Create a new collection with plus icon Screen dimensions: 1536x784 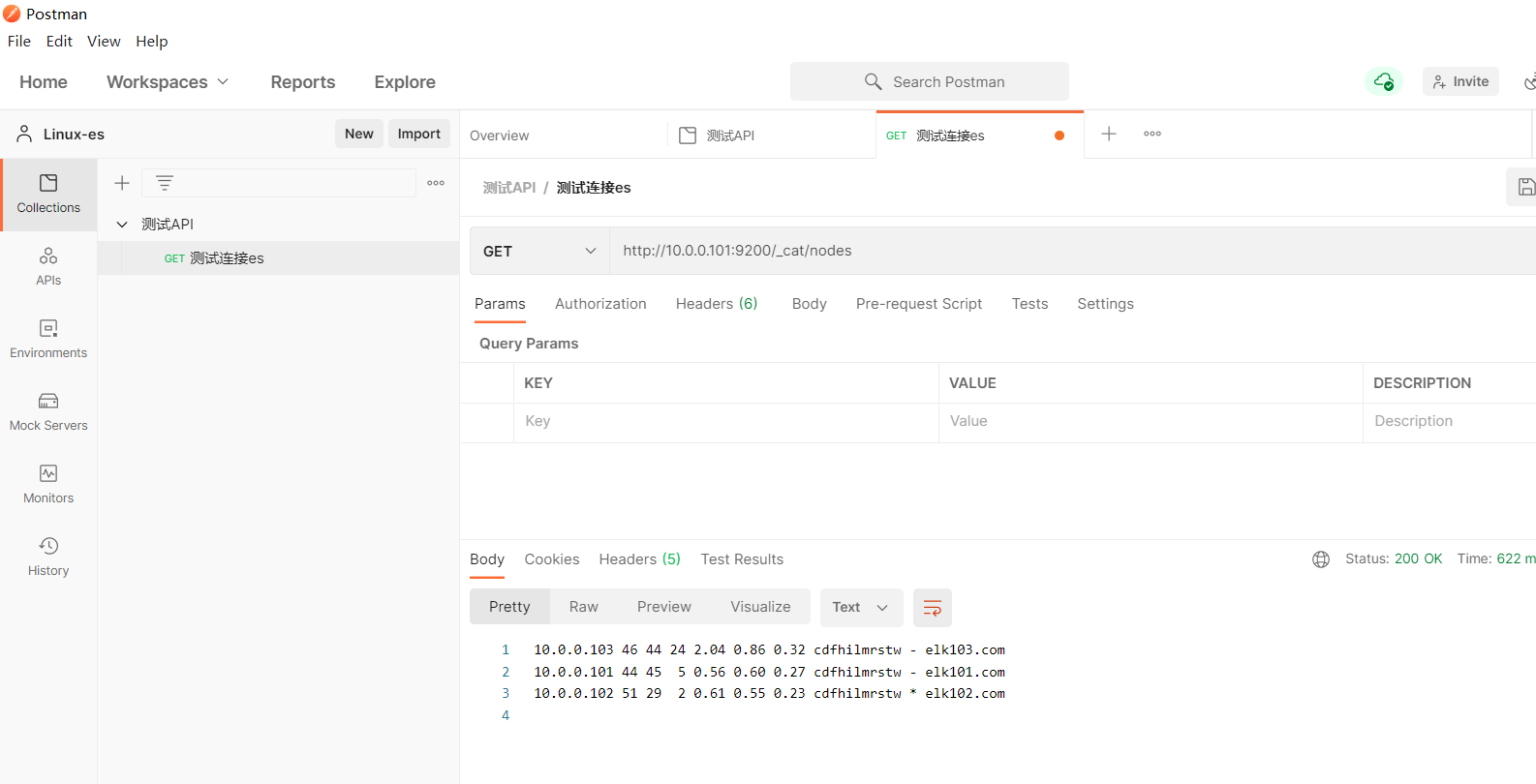(122, 183)
